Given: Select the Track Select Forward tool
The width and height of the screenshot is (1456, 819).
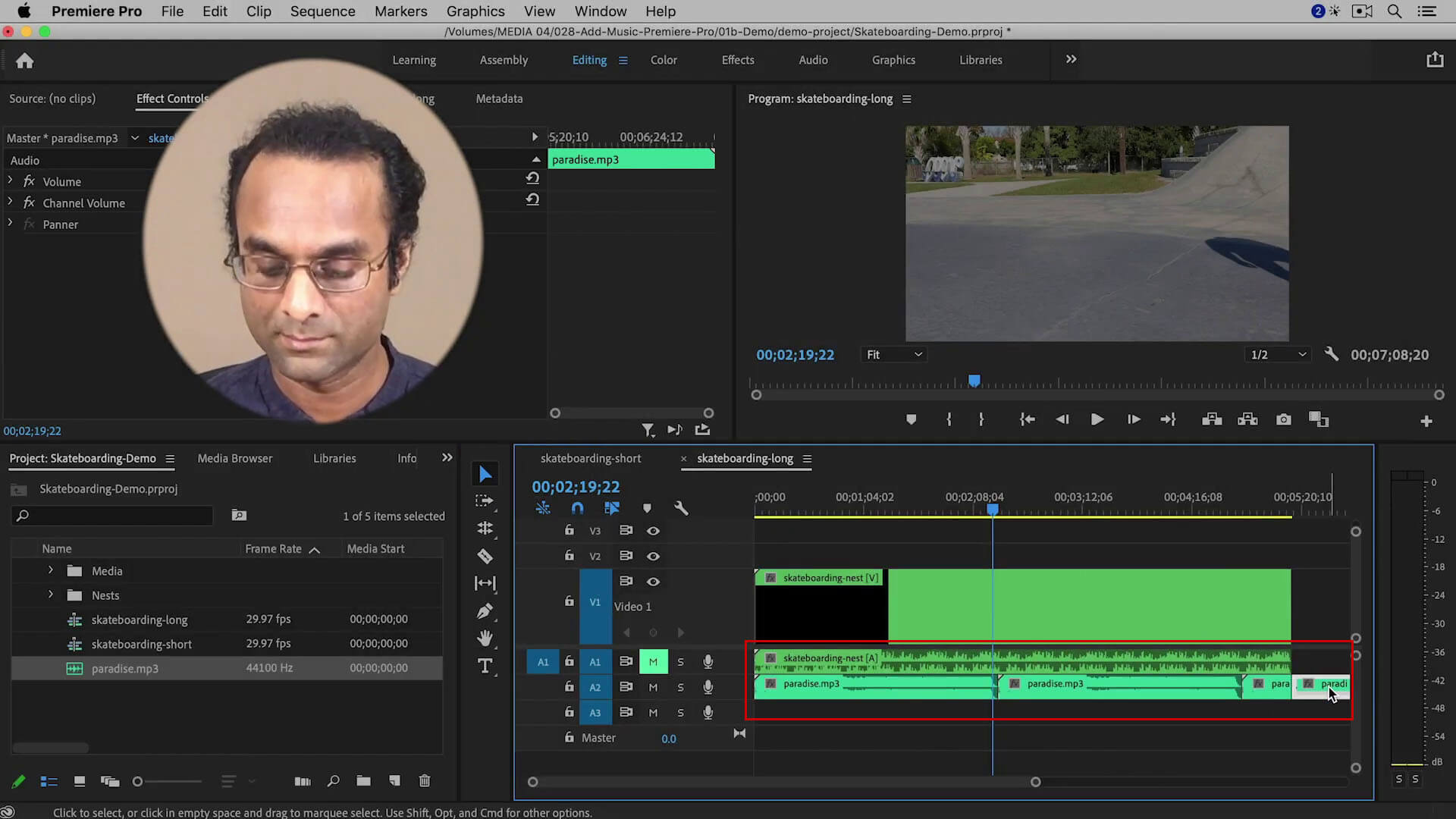Looking at the screenshot, I should point(485,500).
